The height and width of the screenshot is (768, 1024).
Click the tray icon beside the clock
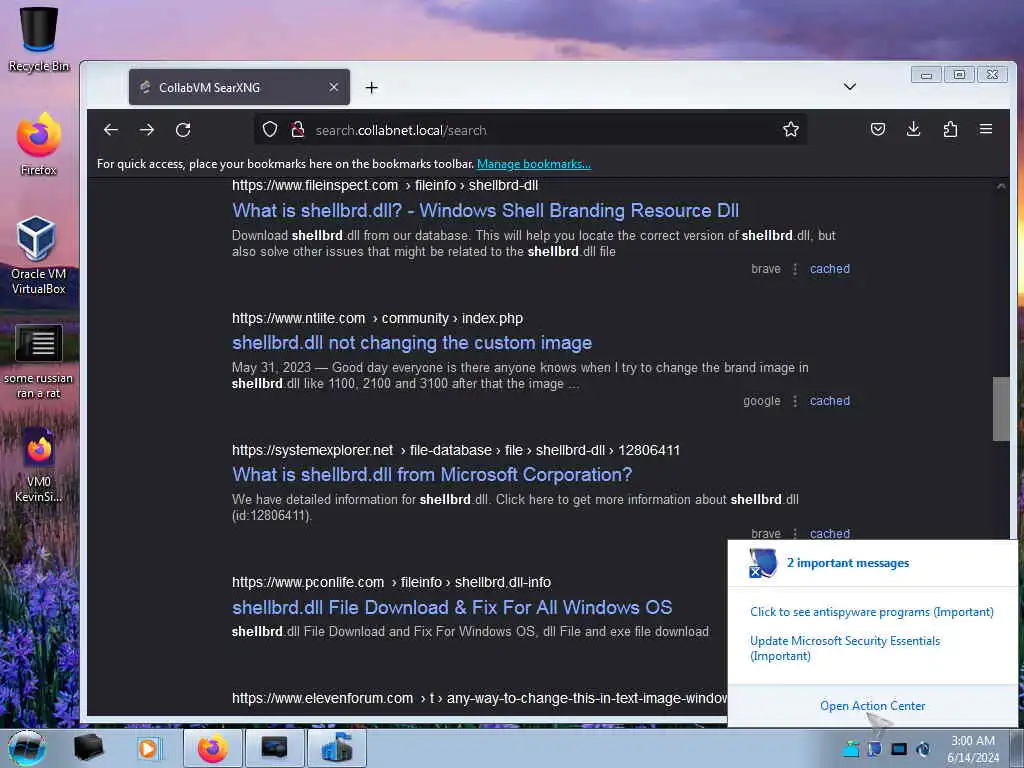coord(923,748)
